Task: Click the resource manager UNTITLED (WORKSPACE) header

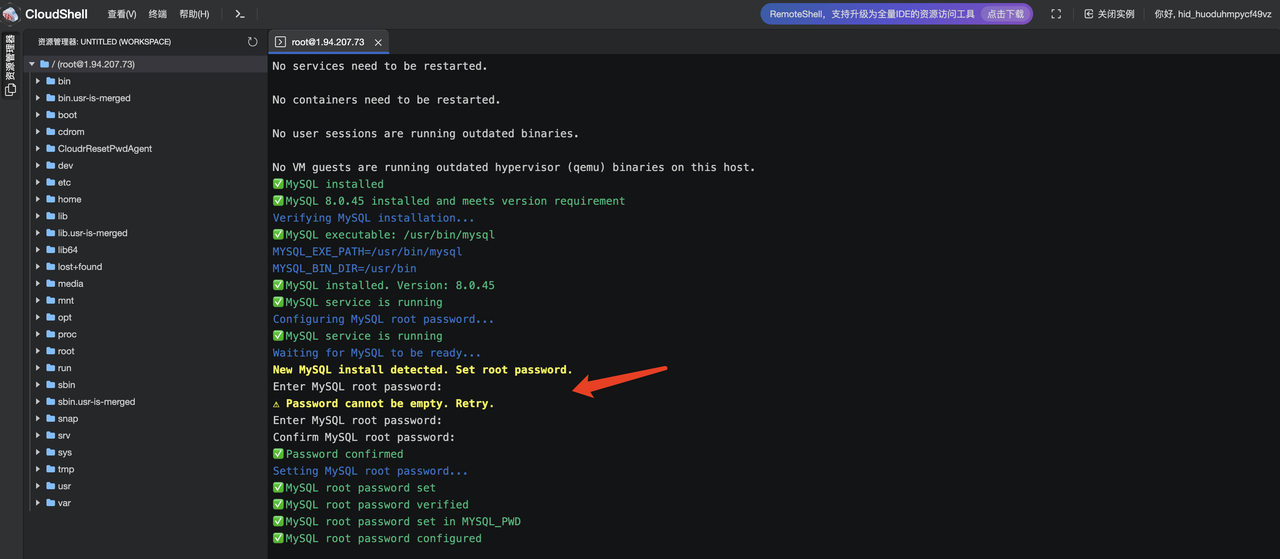Action: (x=104, y=42)
